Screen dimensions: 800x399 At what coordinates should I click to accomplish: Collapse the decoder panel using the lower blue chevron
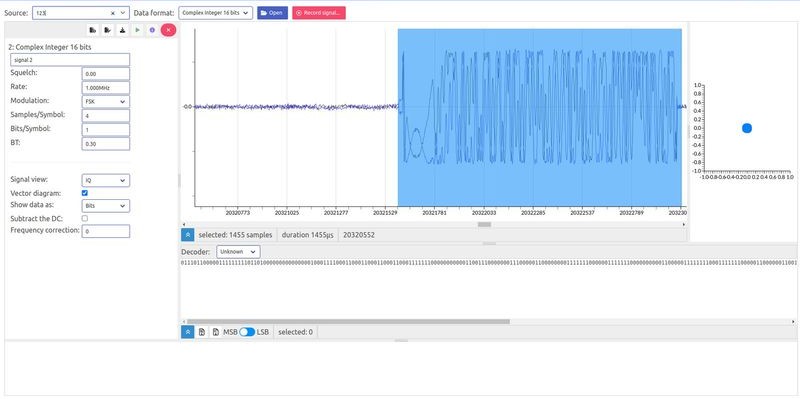tap(188, 332)
